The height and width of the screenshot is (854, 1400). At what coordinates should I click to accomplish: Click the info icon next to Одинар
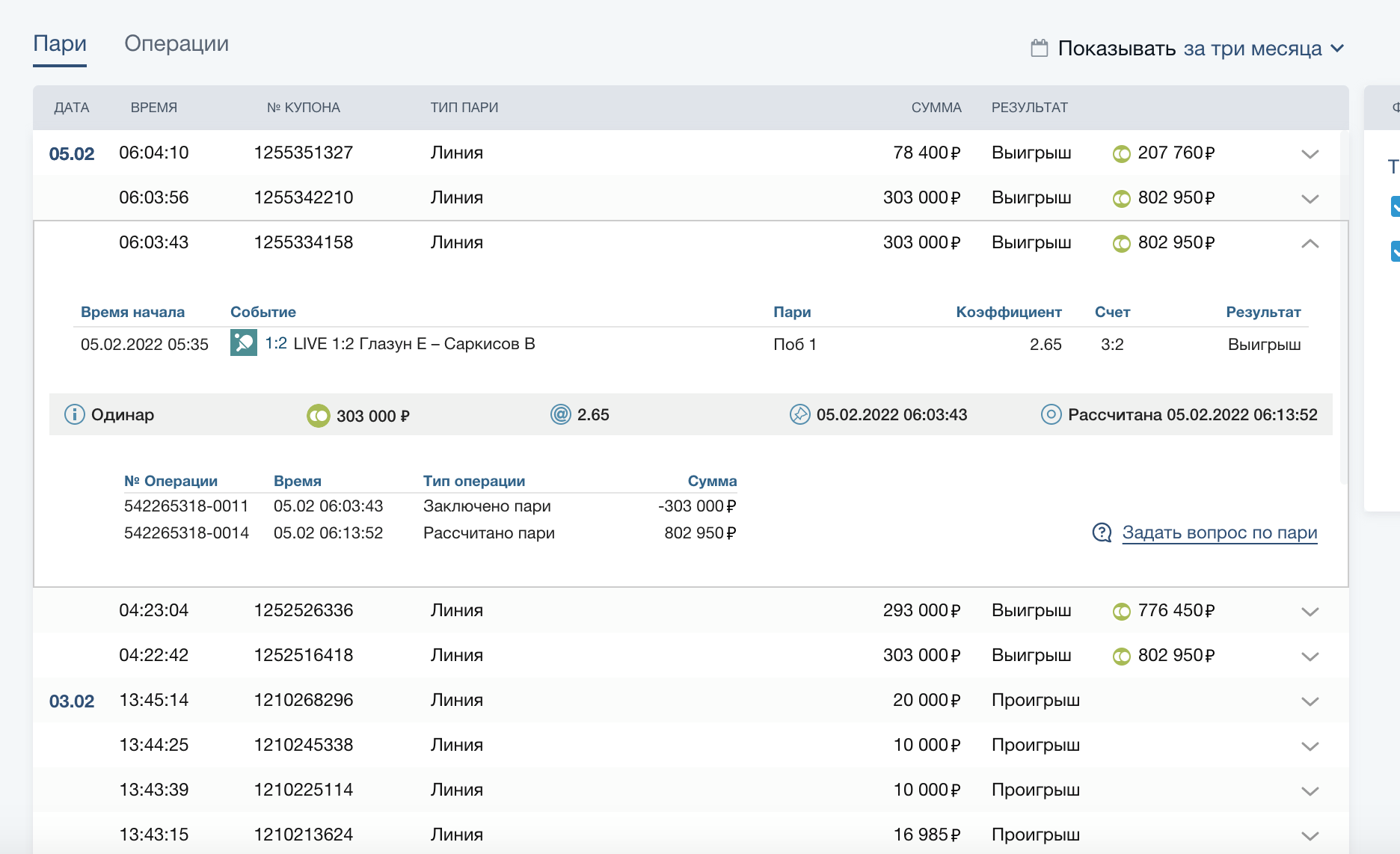click(x=75, y=414)
